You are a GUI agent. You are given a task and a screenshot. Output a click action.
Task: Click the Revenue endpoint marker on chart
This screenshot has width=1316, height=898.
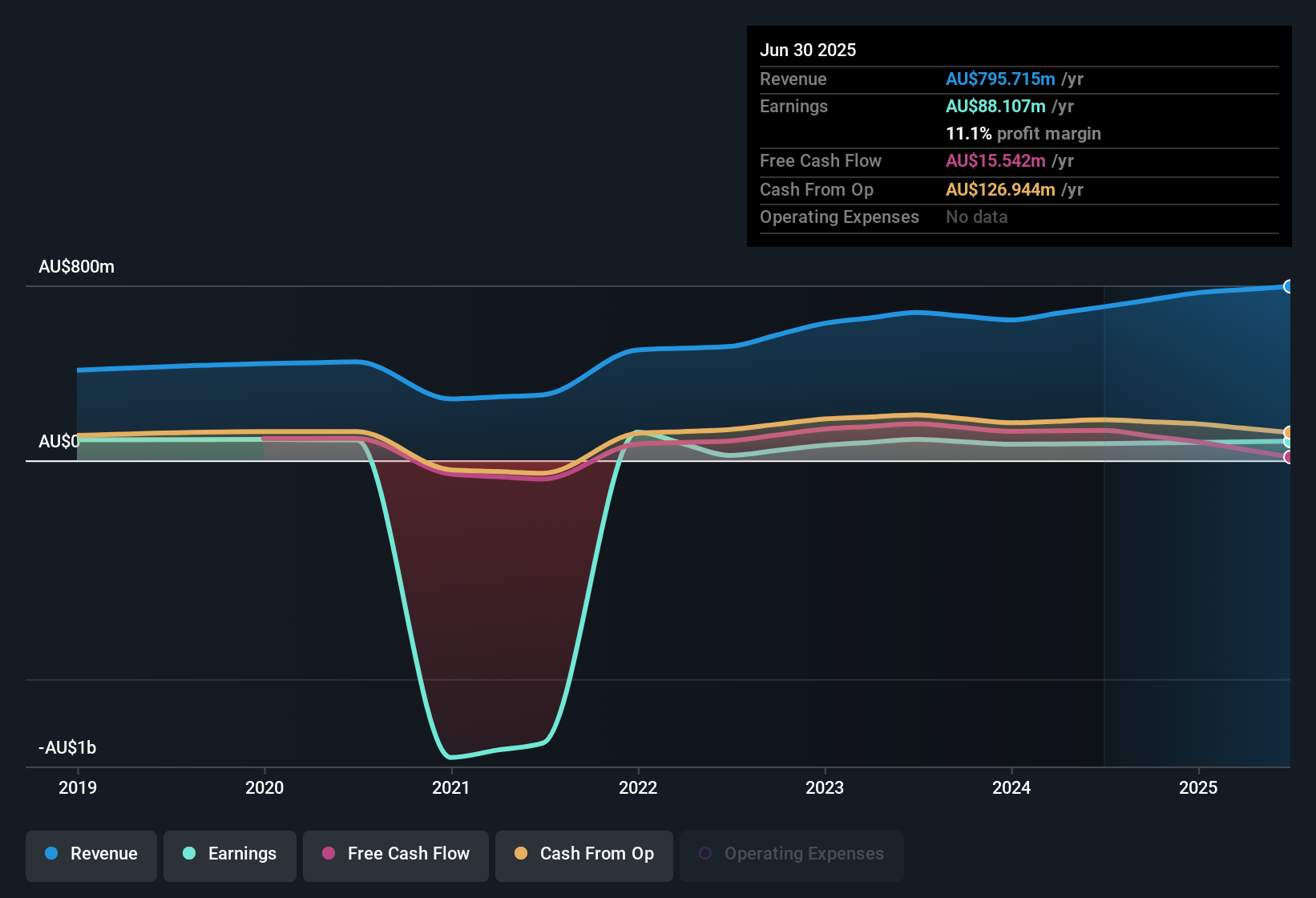pos(1288,286)
